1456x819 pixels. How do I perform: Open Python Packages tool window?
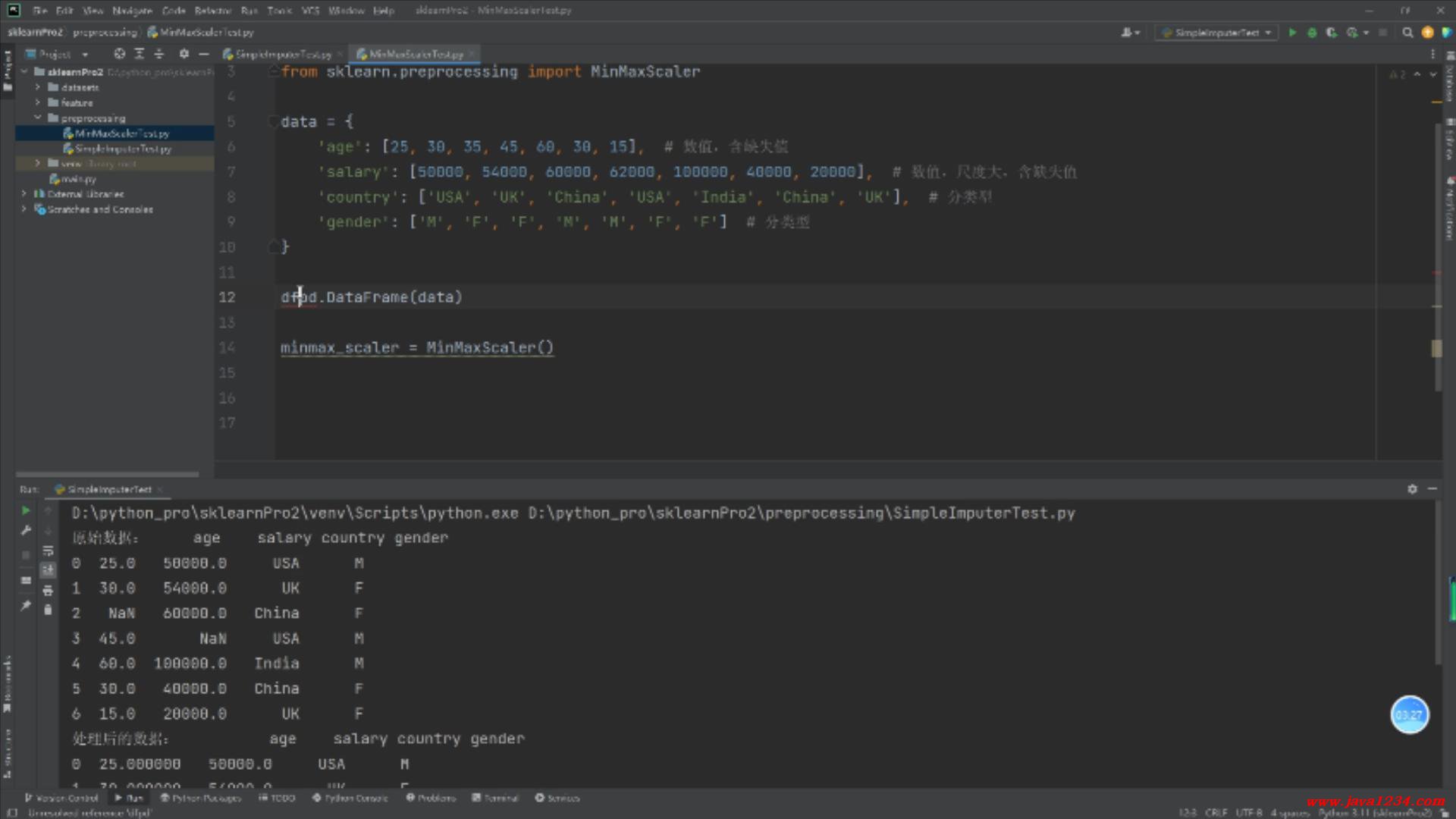click(201, 798)
